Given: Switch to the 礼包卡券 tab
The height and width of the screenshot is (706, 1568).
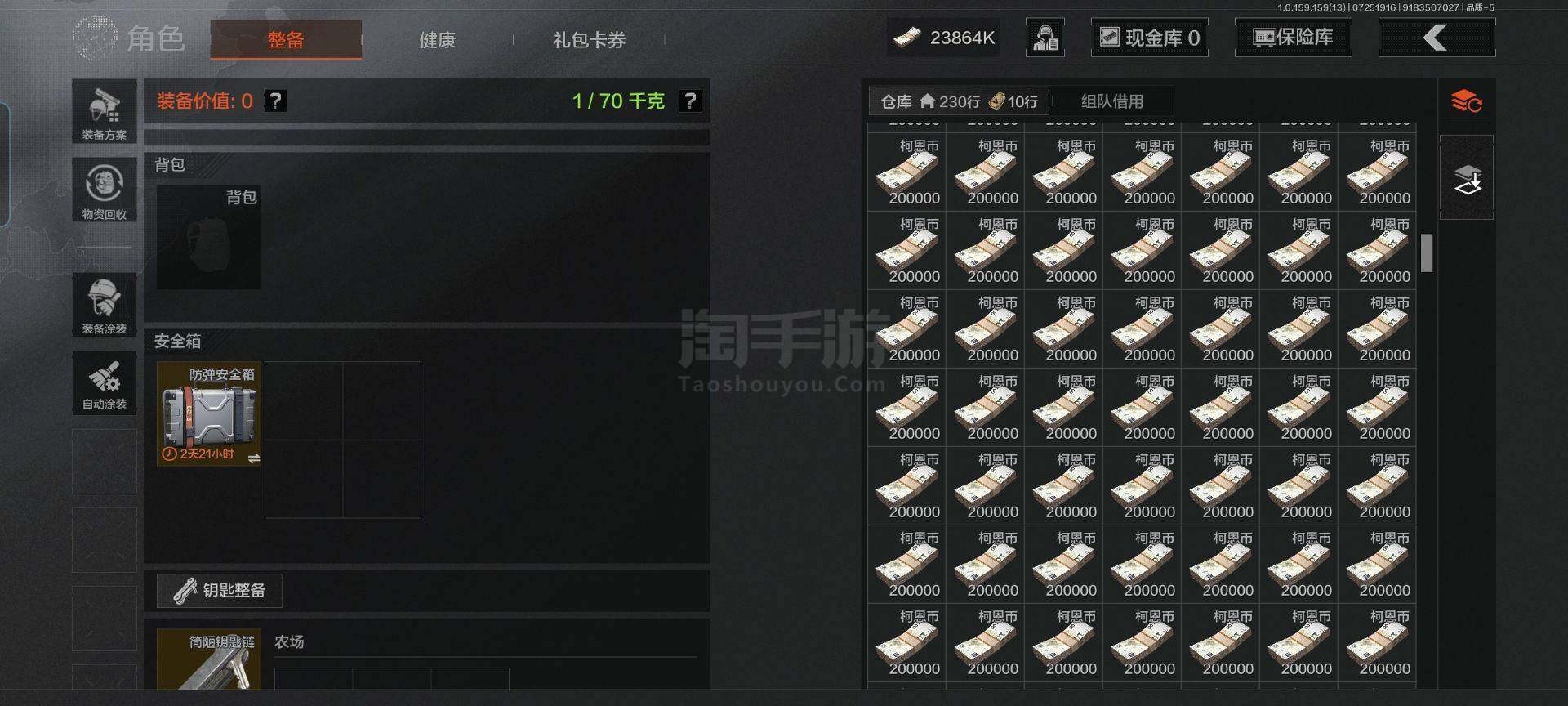Looking at the screenshot, I should tap(589, 39).
